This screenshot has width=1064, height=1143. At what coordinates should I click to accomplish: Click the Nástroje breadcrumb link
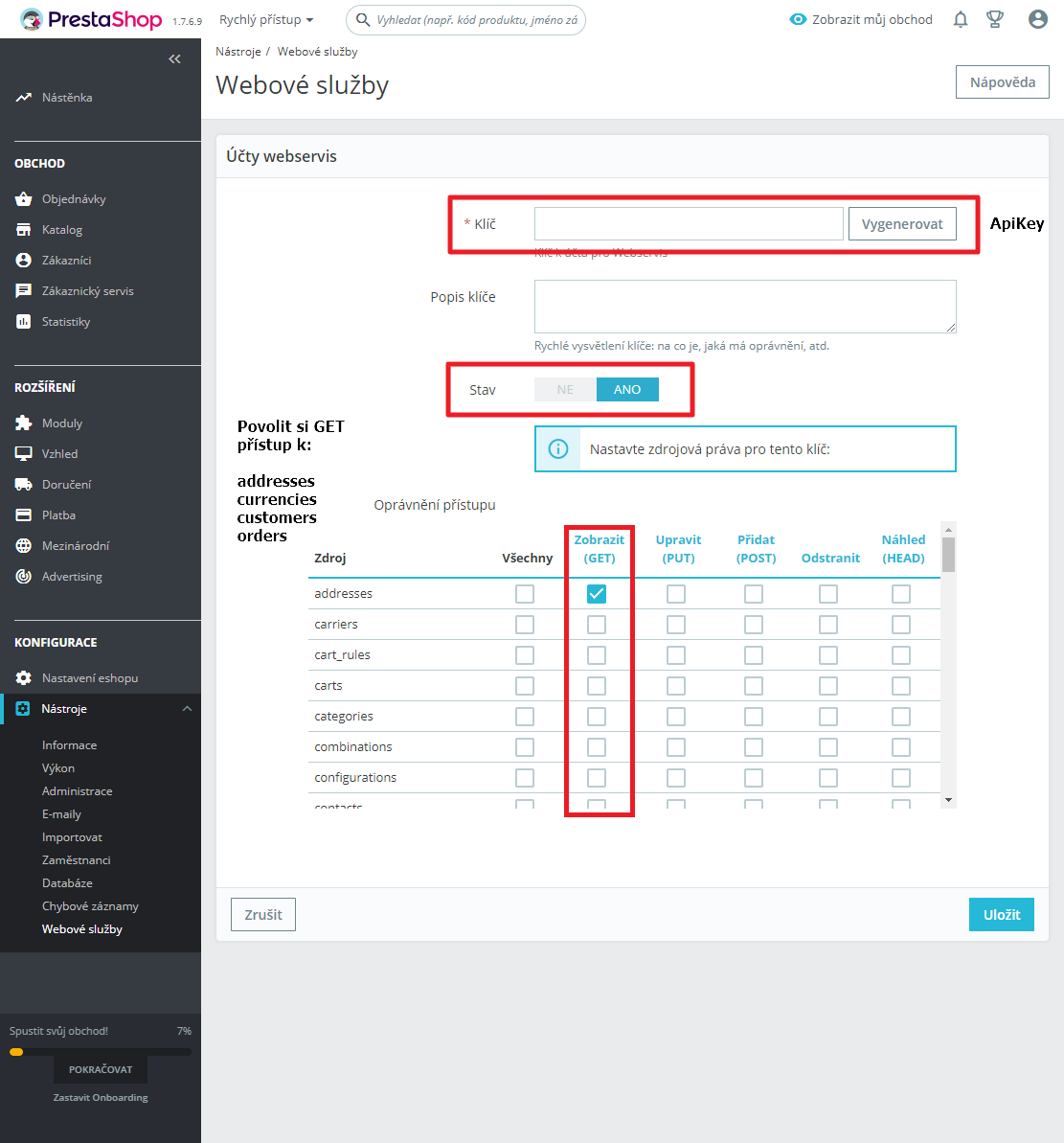tap(238, 52)
